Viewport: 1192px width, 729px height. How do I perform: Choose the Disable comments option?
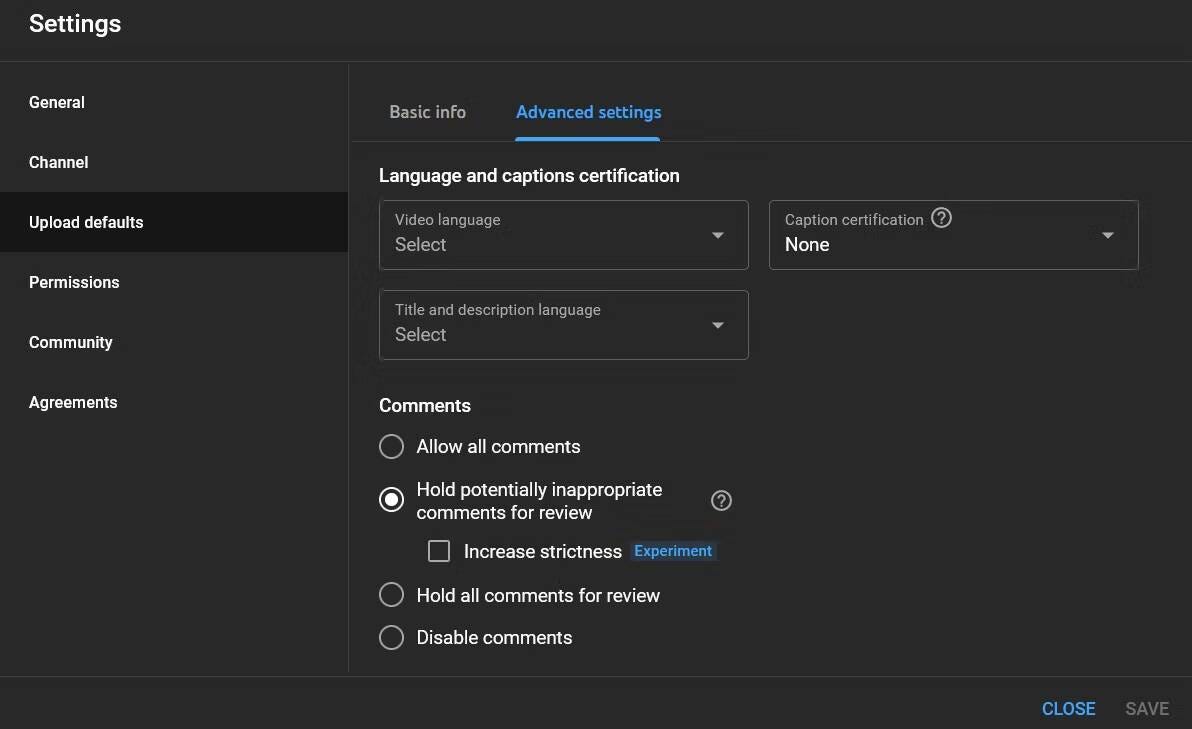coord(392,638)
